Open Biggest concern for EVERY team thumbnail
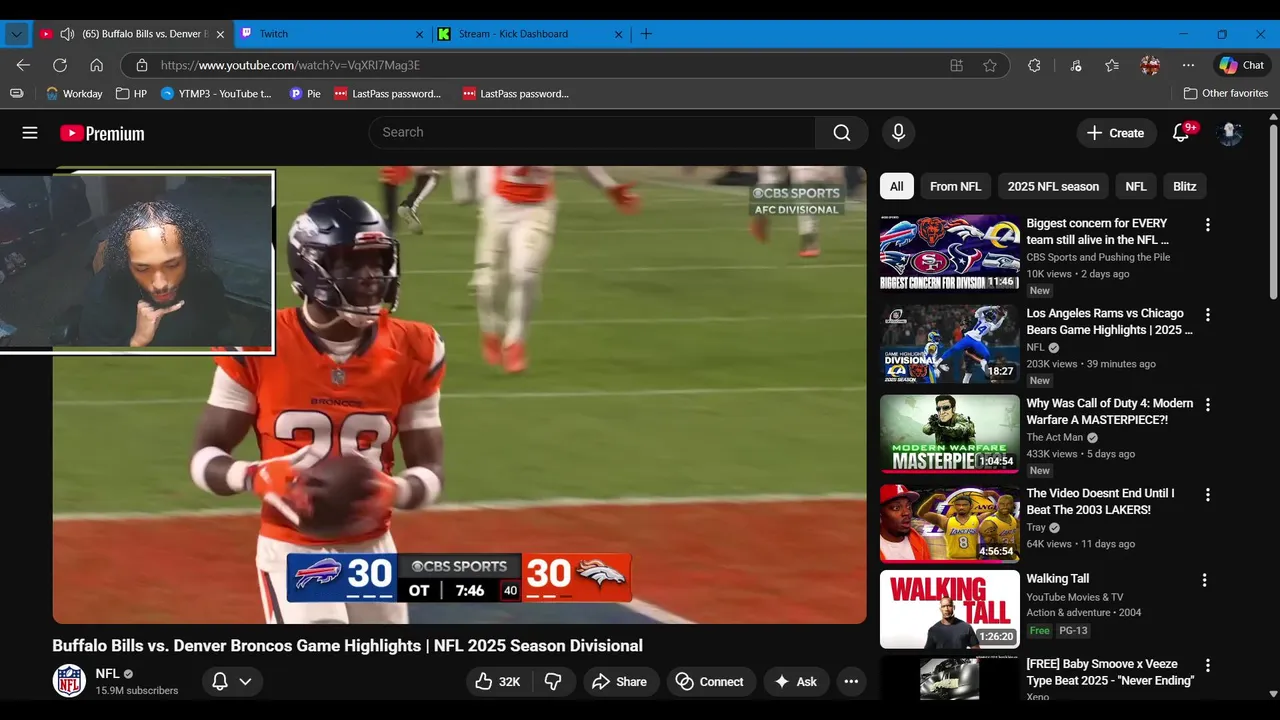1280x720 pixels. point(950,253)
